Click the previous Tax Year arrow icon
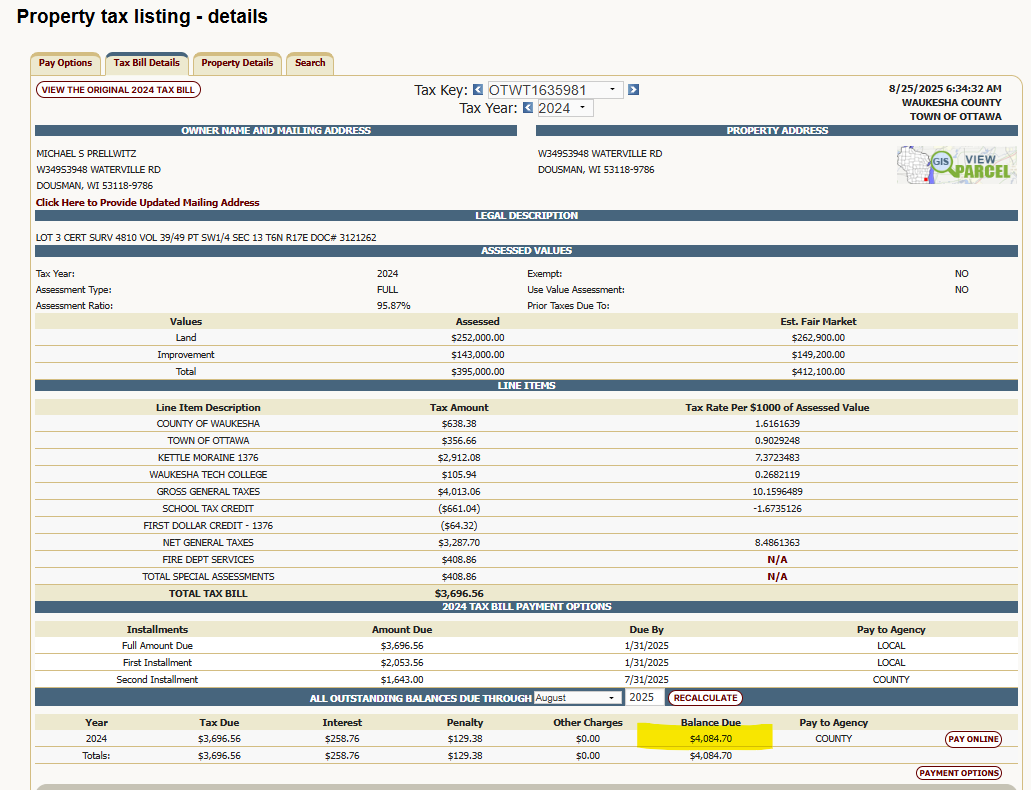1031x790 pixels. [x=527, y=108]
